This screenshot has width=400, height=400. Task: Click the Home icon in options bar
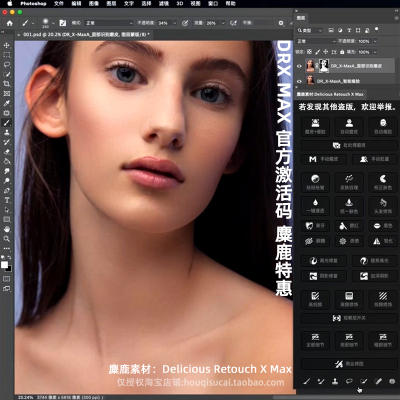tap(10, 23)
